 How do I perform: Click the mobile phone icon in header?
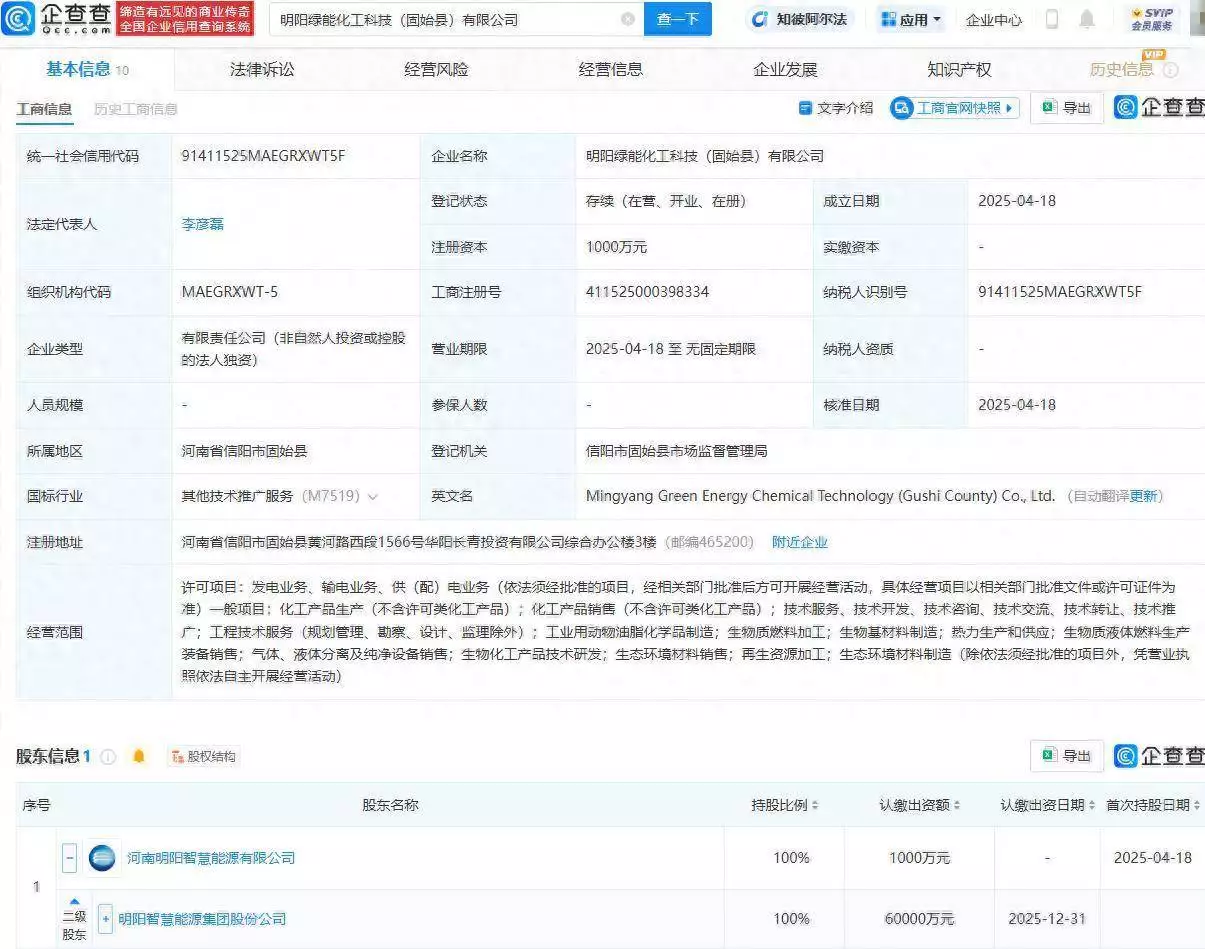1052,19
